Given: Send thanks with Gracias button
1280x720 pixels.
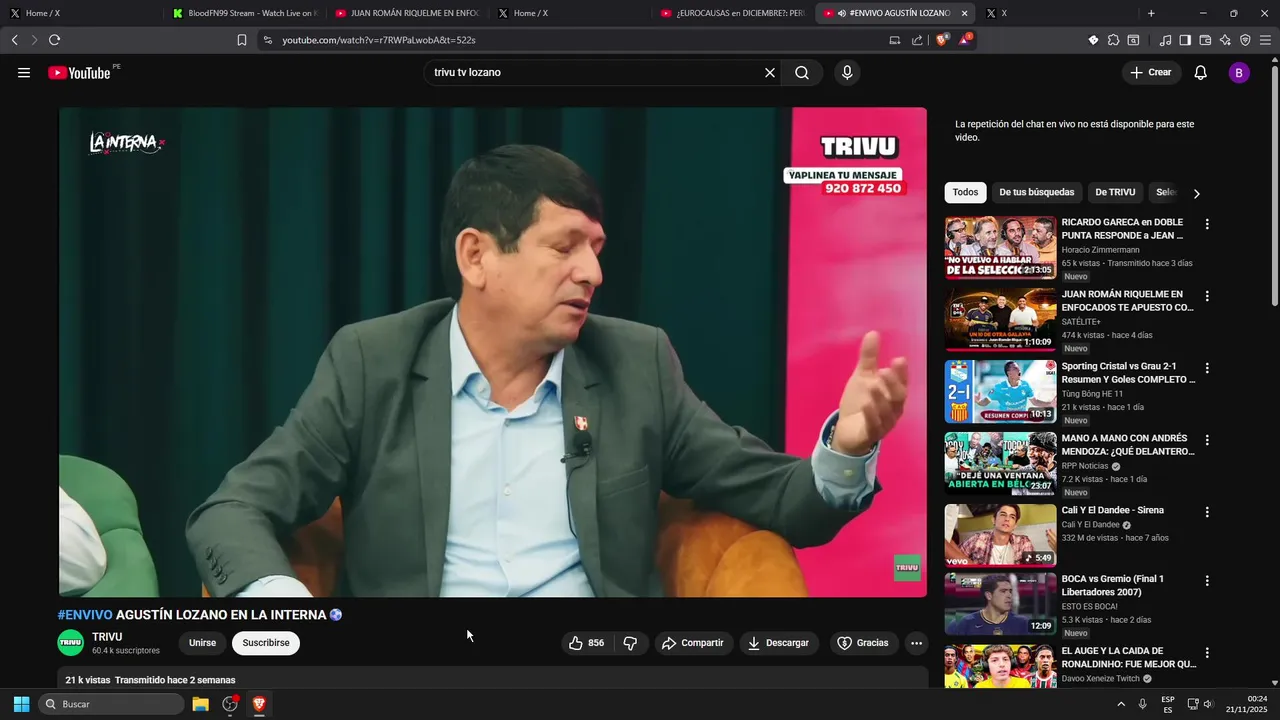Looking at the screenshot, I should [x=862, y=643].
